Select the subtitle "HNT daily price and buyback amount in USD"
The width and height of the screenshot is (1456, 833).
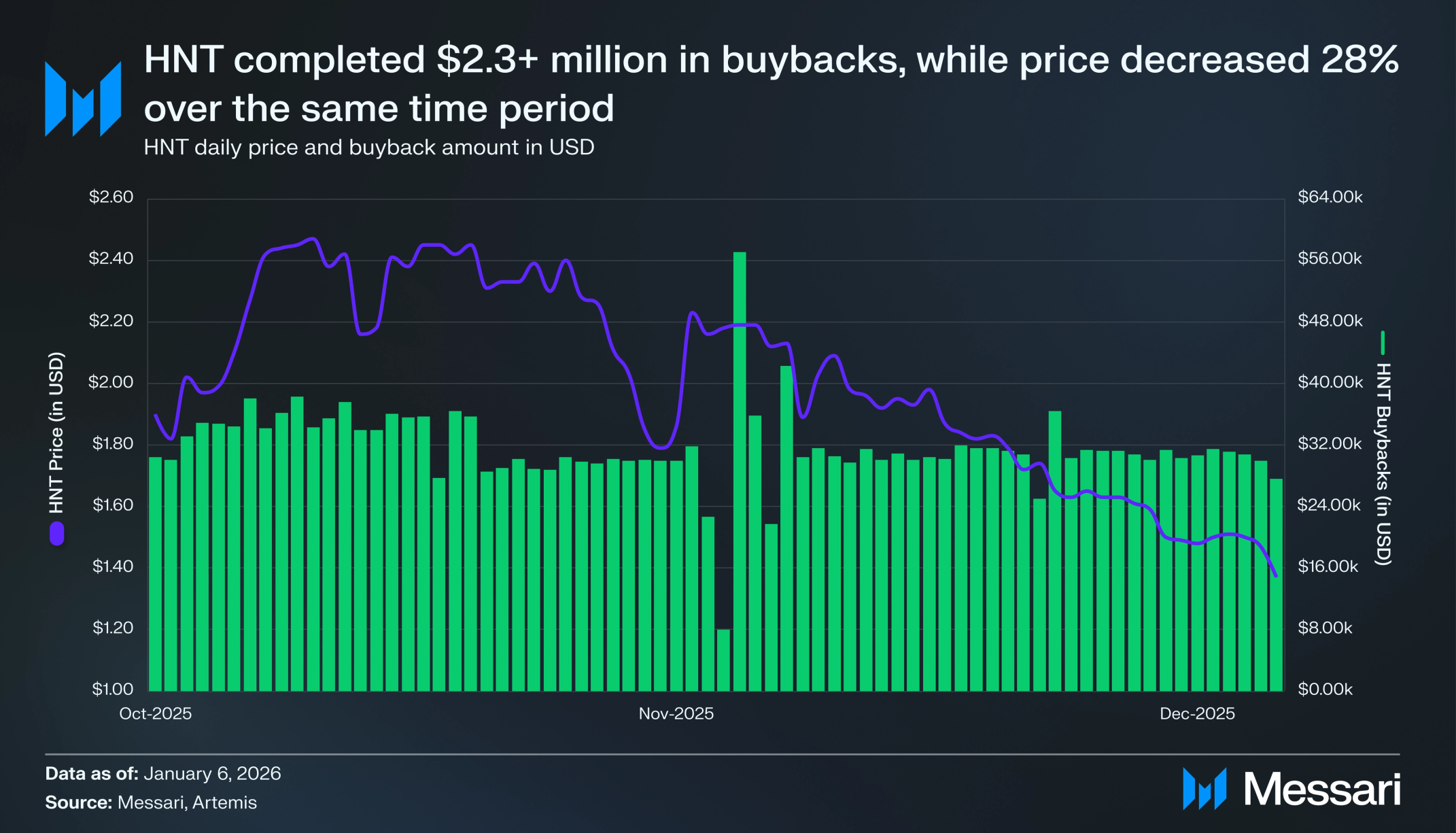369,148
